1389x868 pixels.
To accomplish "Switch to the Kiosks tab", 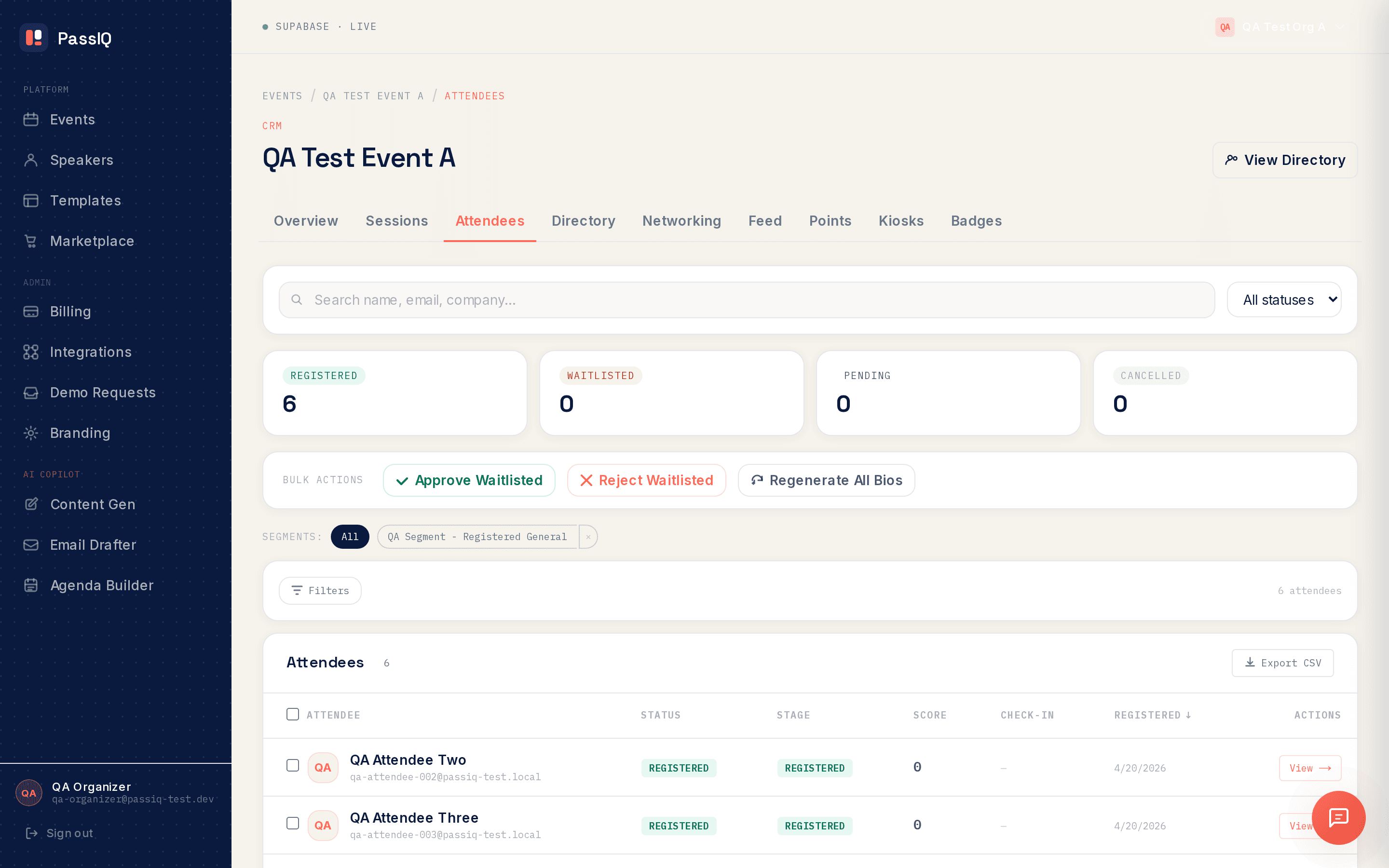I will [x=901, y=221].
